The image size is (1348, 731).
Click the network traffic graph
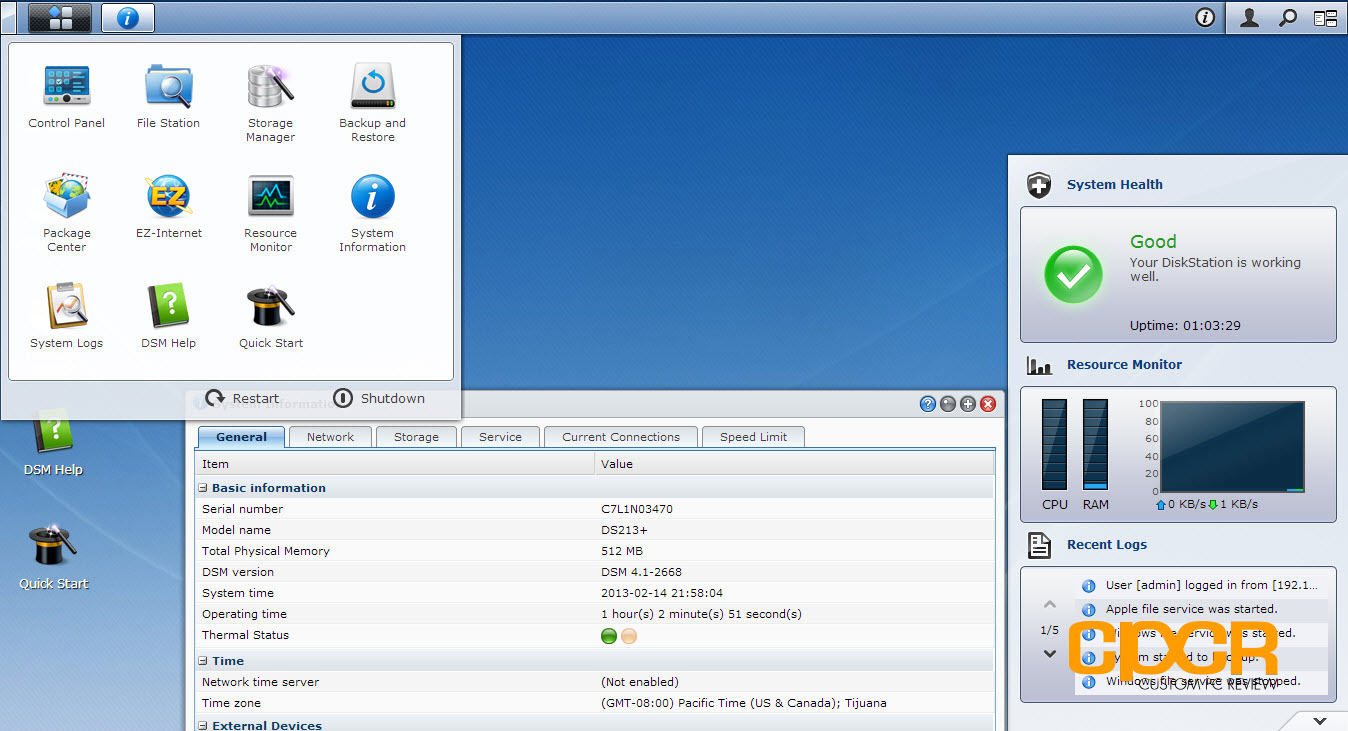coord(1232,447)
